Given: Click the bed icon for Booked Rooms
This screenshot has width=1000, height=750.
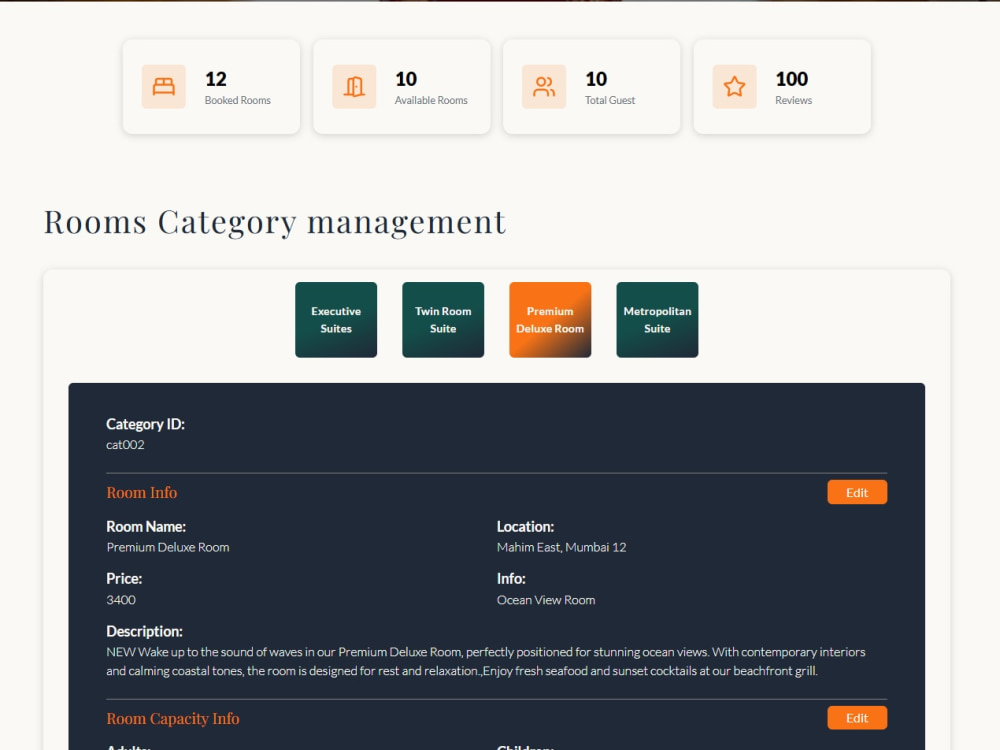Looking at the screenshot, I should pyautogui.click(x=163, y=86).
